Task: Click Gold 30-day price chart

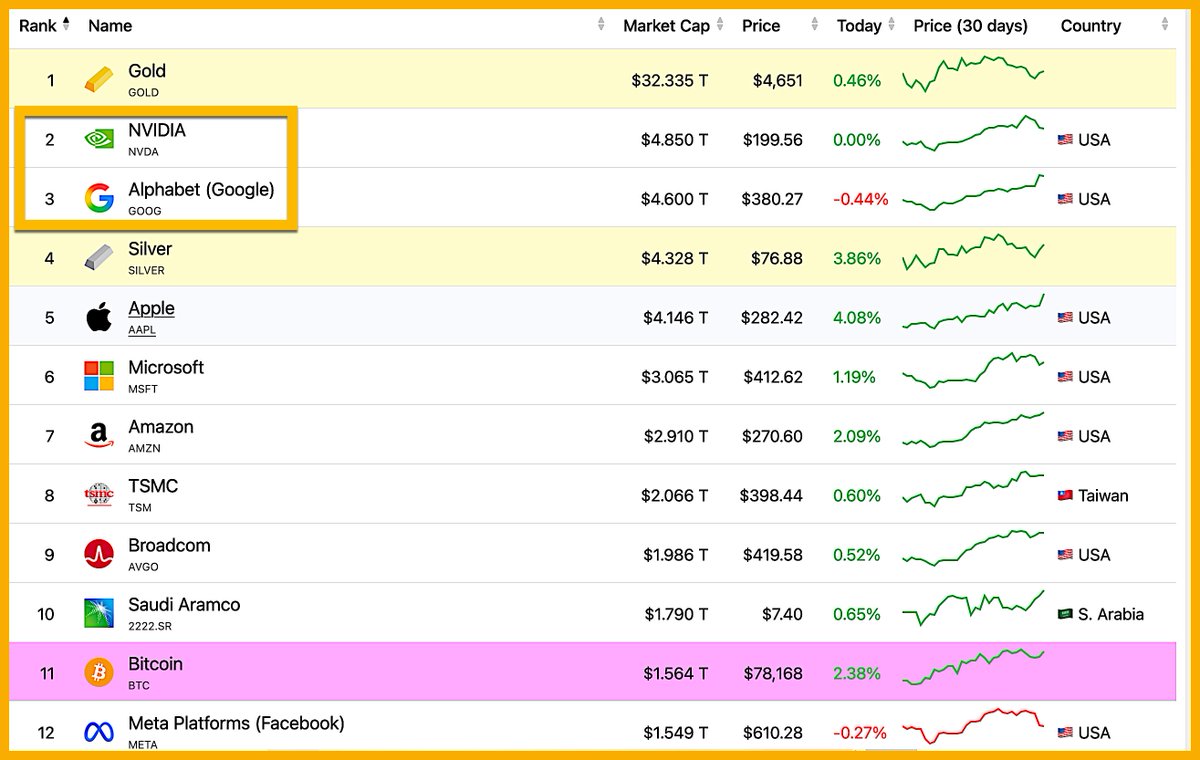Action: (973, 74)
